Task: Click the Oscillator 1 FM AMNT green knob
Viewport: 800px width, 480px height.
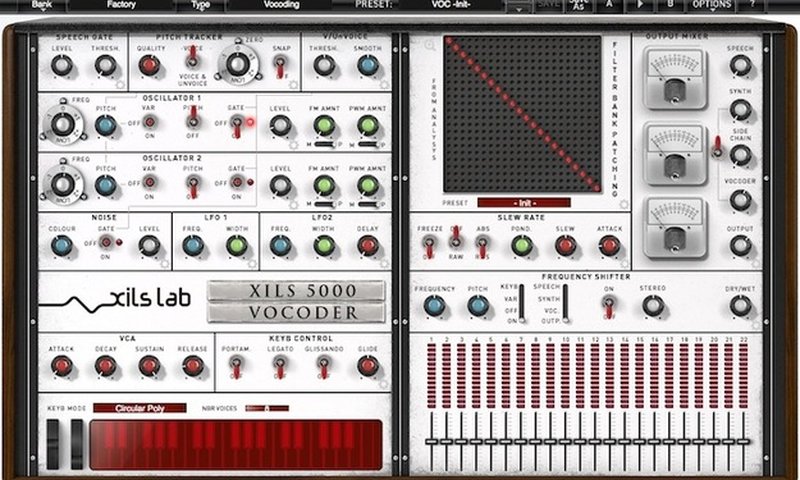Action: point(324,125)
